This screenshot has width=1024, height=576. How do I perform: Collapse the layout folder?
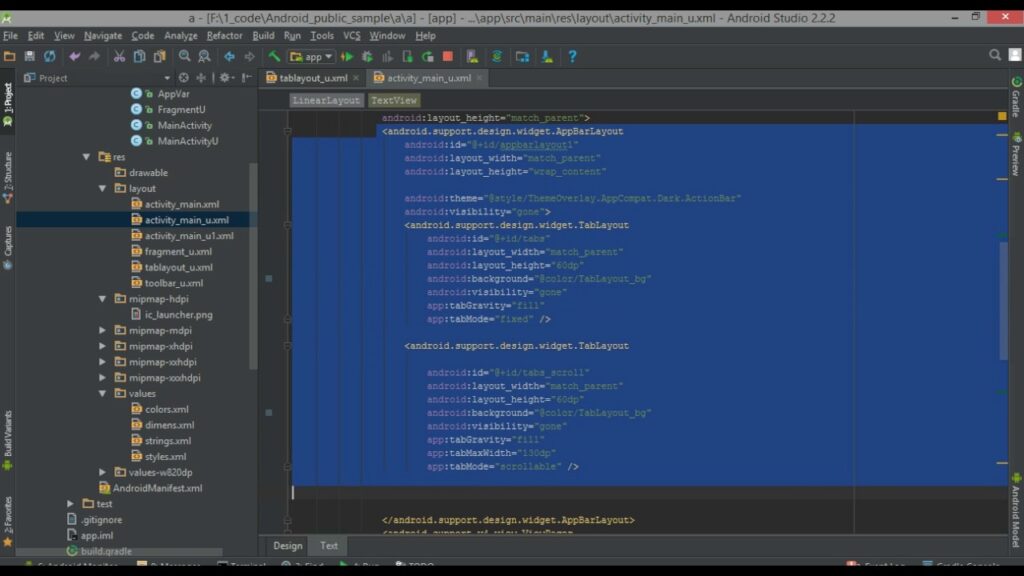pos(103,188)
